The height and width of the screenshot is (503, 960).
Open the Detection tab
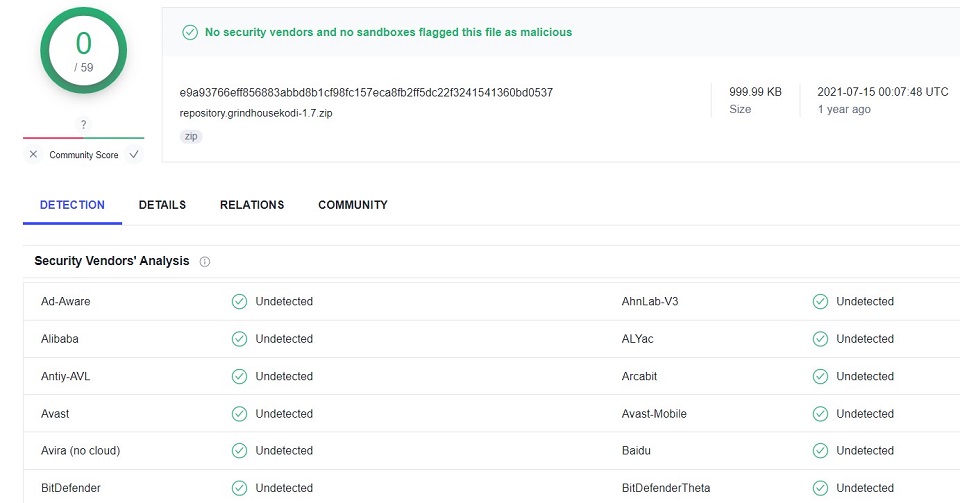click(x=72, y=205)
